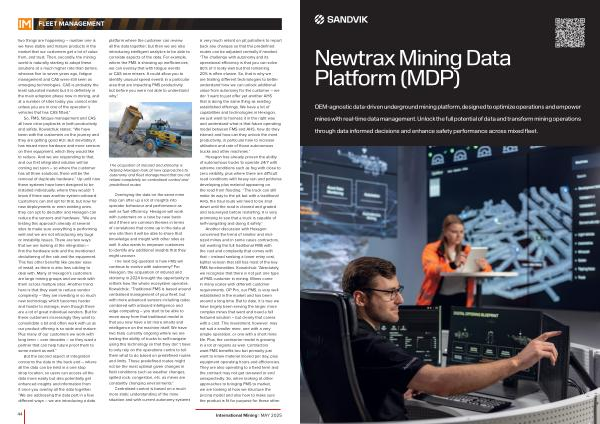
Task: Click the control room photo in the ad
Action: pyautogui.click(x=450, y=284)
